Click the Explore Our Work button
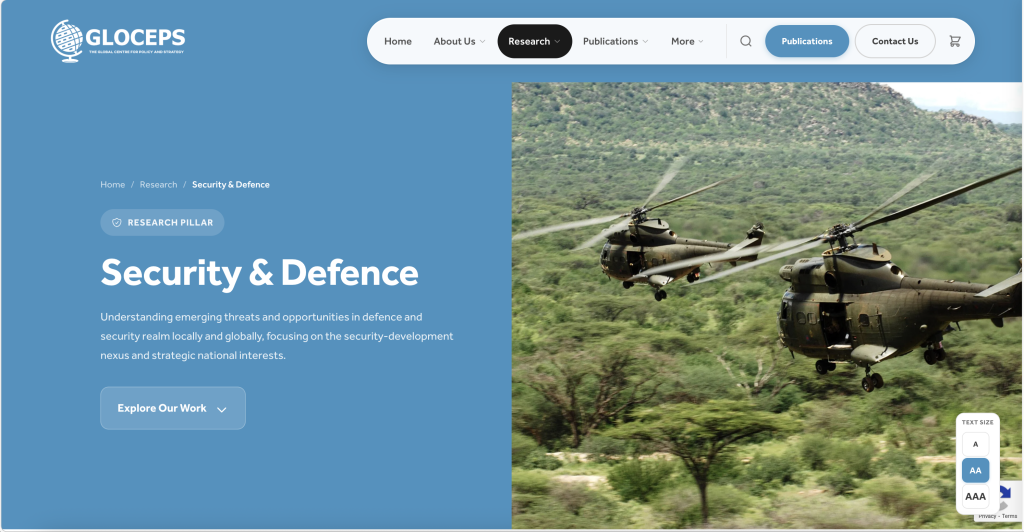This screenshot has width=1024, height=532. point(172,408)
